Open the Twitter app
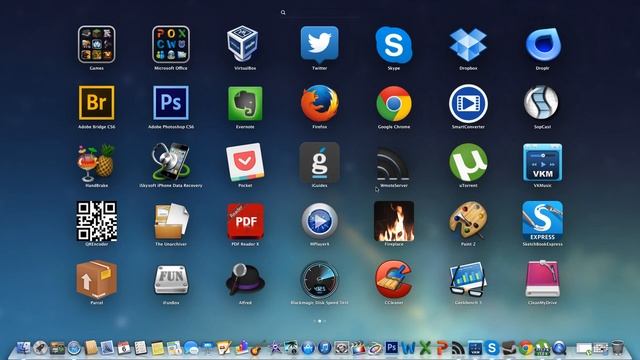The width and height of the screenshot is (640, 360). click(320, 44)
